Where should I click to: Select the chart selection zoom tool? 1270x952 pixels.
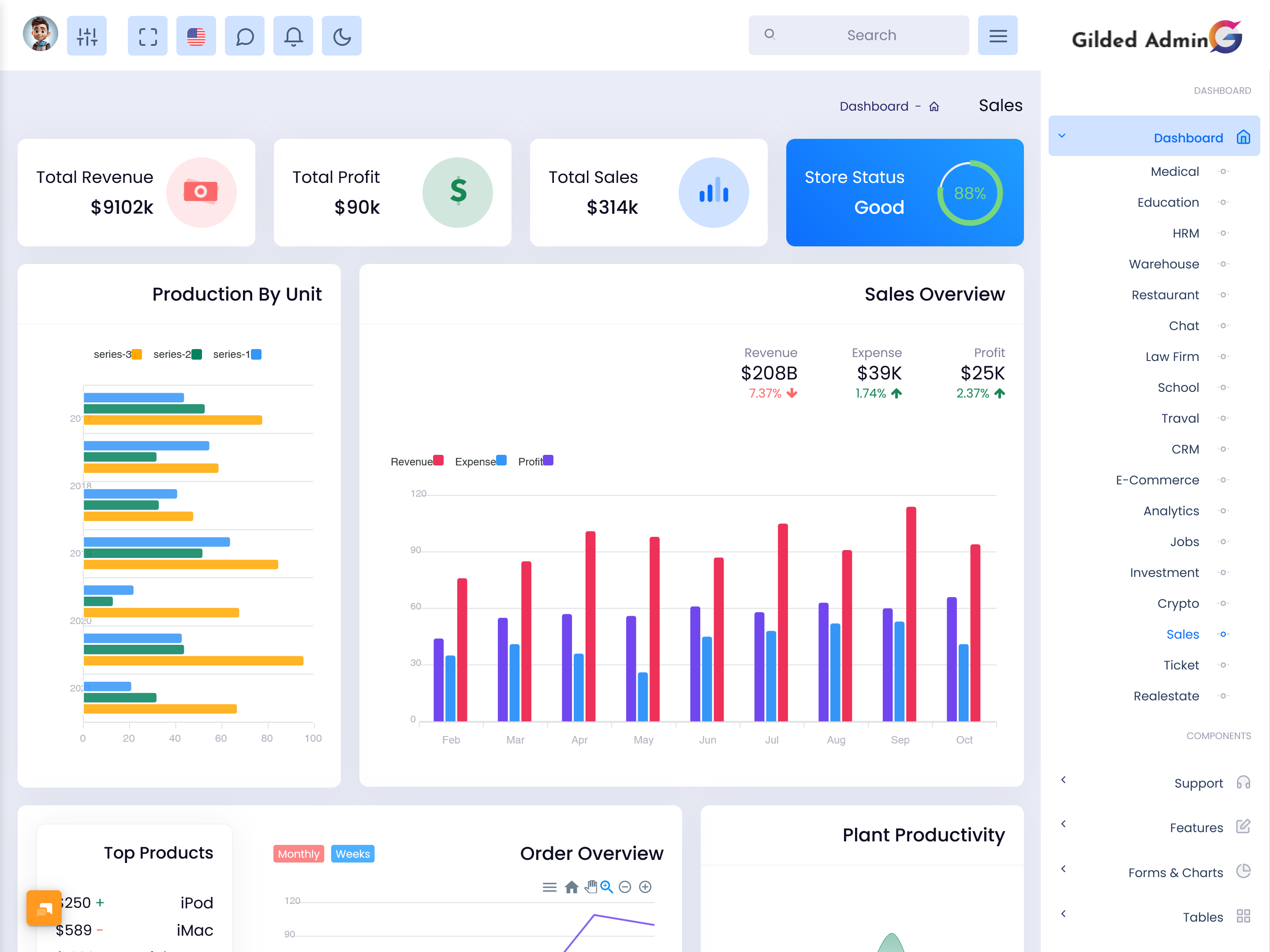(607, 887)
